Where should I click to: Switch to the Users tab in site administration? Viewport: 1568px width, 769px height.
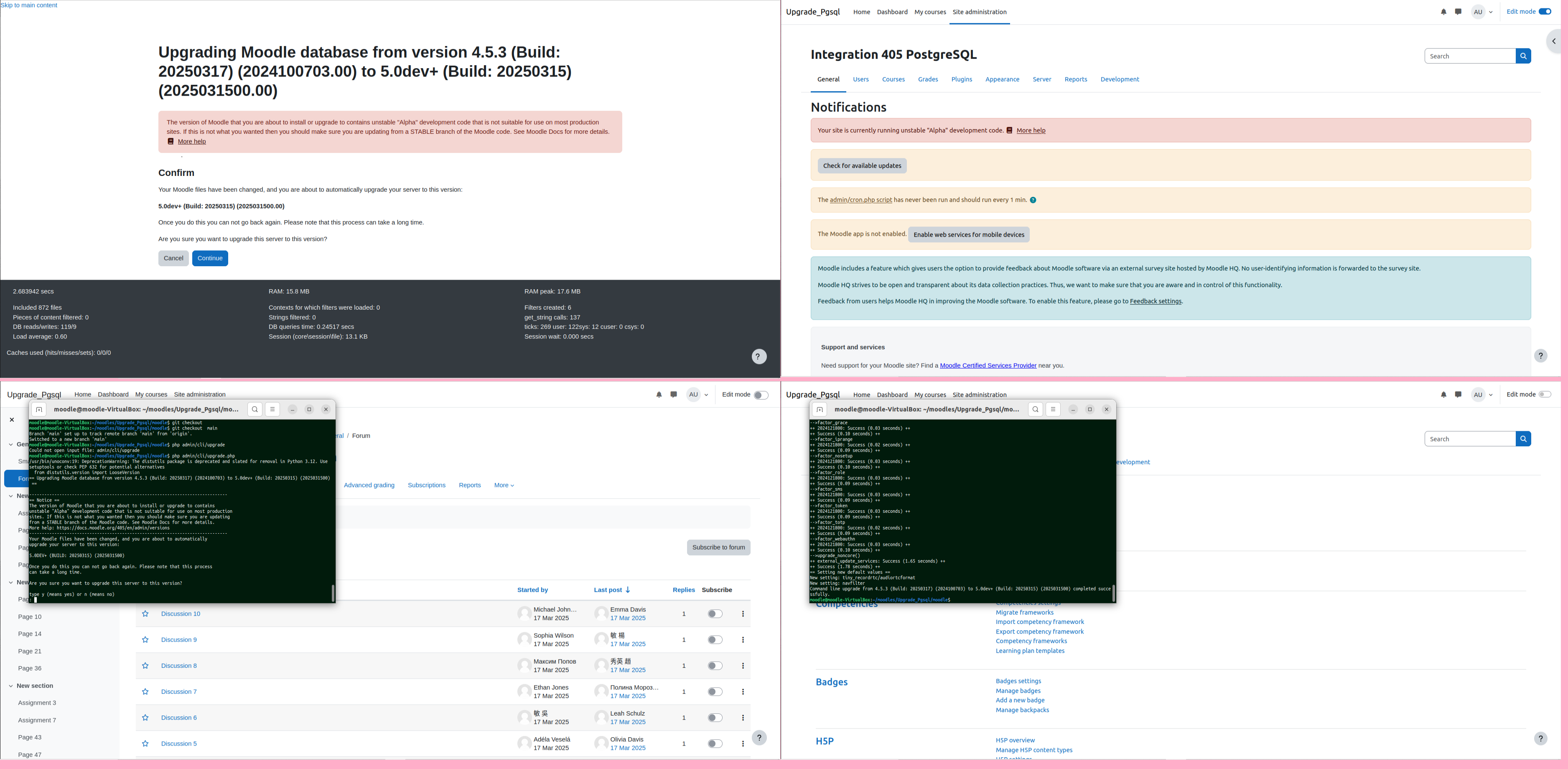861,79
